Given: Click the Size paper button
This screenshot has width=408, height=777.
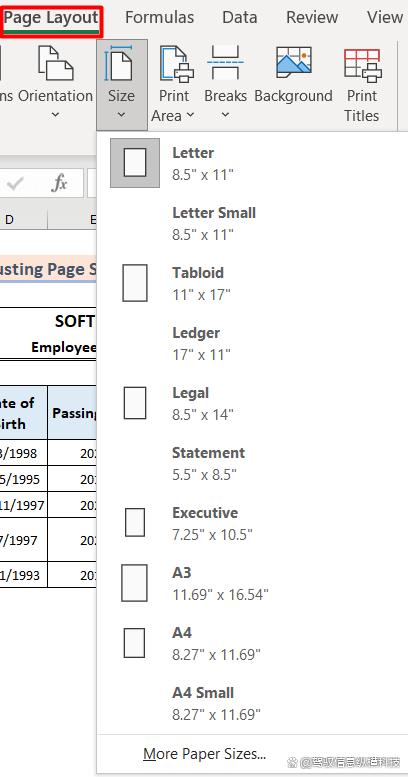Looking at the screenshot, I should [121, 82].
